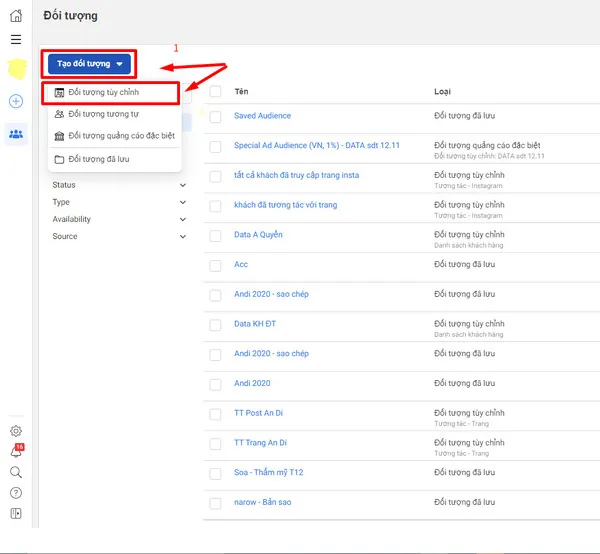600x554 pixels.
Task: Click the plus create icon in sidebar
Action: (x=15, y=102)
